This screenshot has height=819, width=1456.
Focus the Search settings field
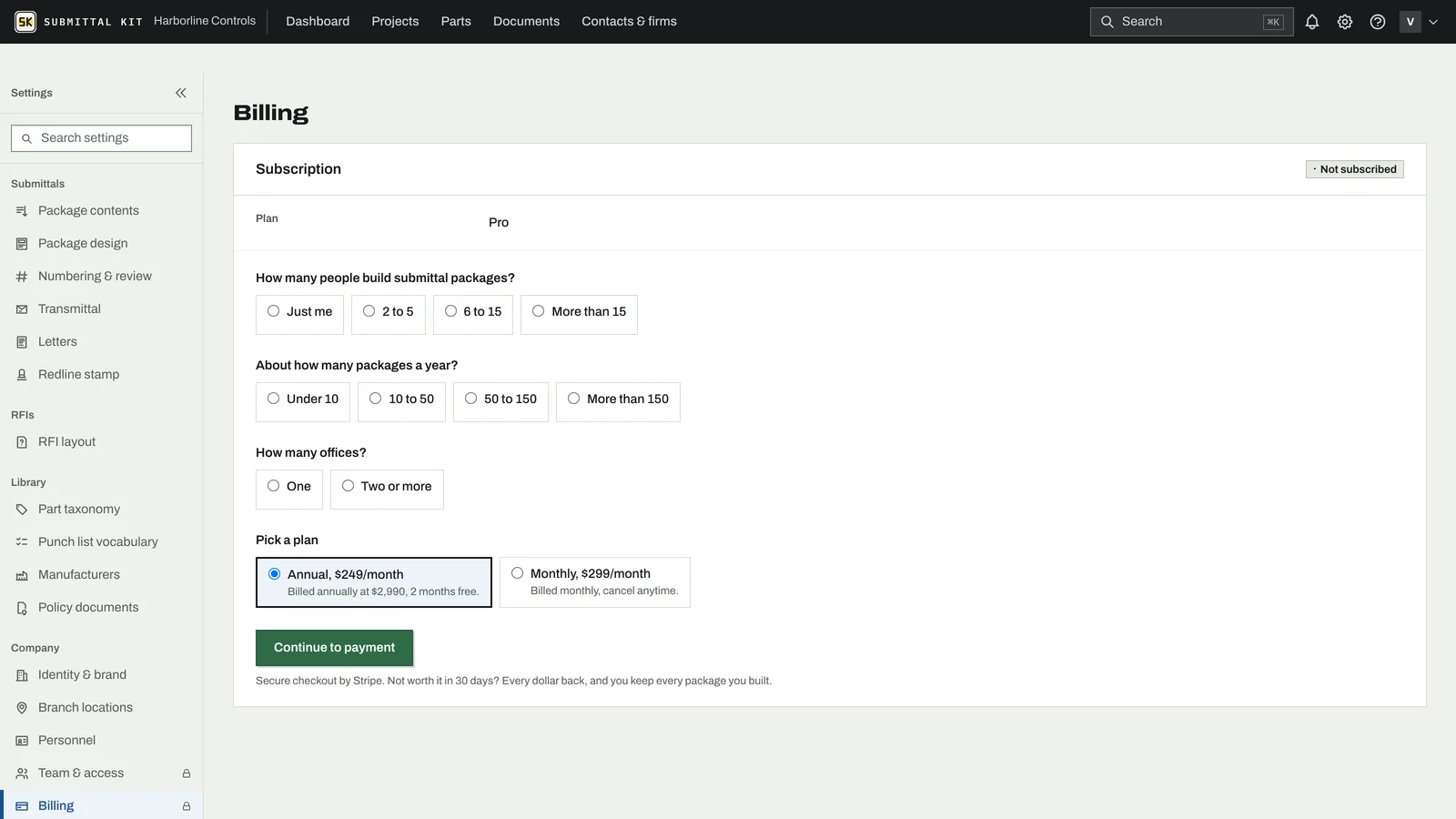pyautogui.click(x=101, y=138)
